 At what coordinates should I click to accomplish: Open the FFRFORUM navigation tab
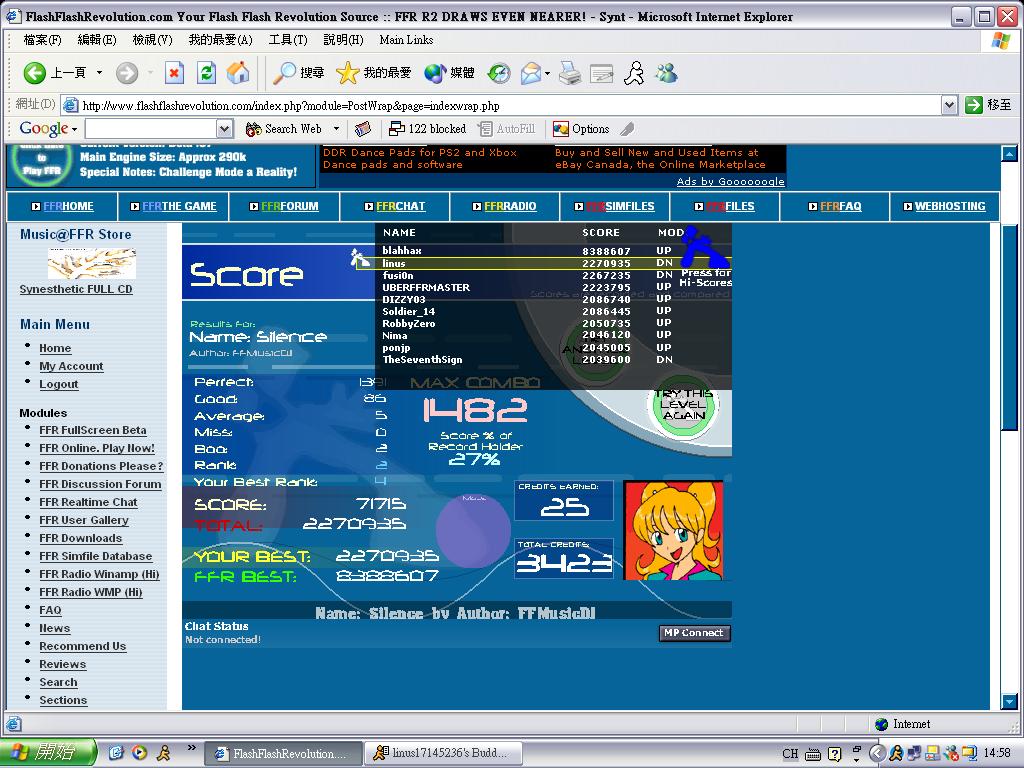(284, 206)
